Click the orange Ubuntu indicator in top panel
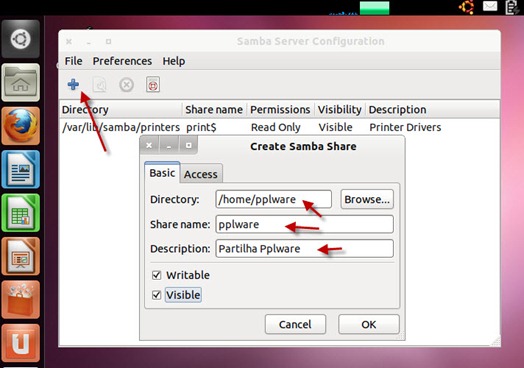 (x=467, y=7)
